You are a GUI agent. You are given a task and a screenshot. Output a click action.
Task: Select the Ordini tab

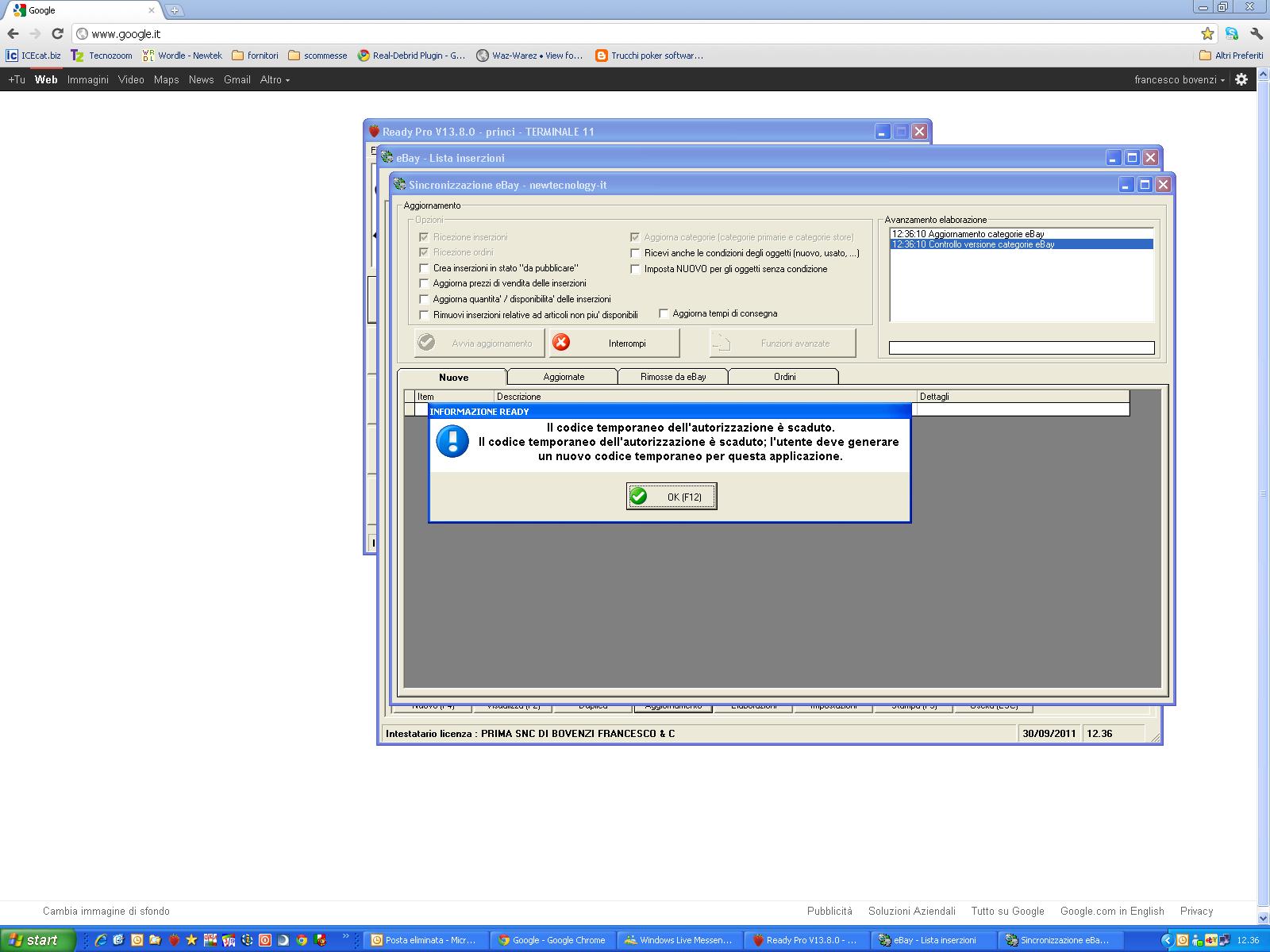click(x=783, y=377)
